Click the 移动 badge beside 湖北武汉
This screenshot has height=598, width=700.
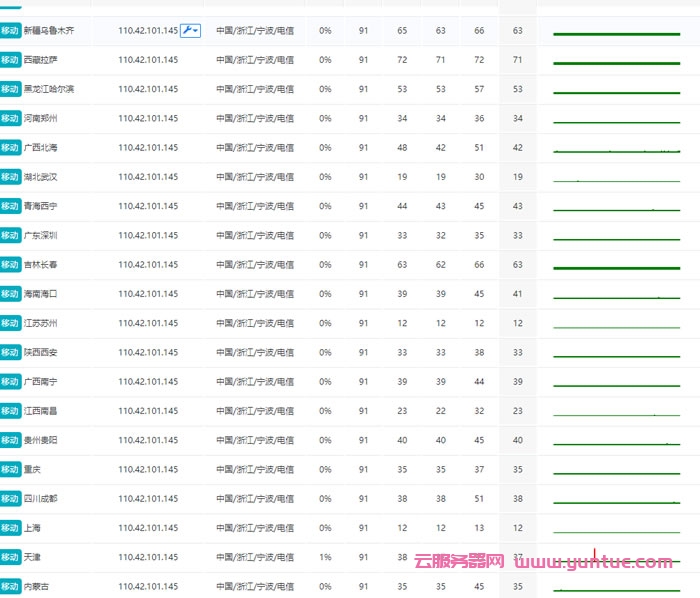point(11,177)
